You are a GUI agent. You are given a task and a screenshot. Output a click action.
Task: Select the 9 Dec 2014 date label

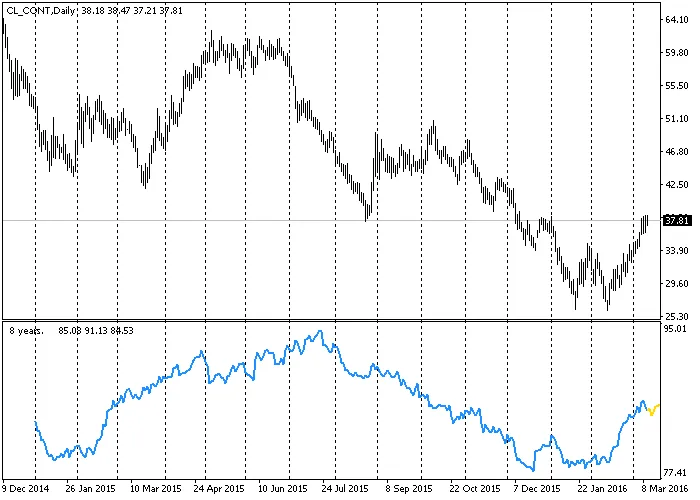25,489
